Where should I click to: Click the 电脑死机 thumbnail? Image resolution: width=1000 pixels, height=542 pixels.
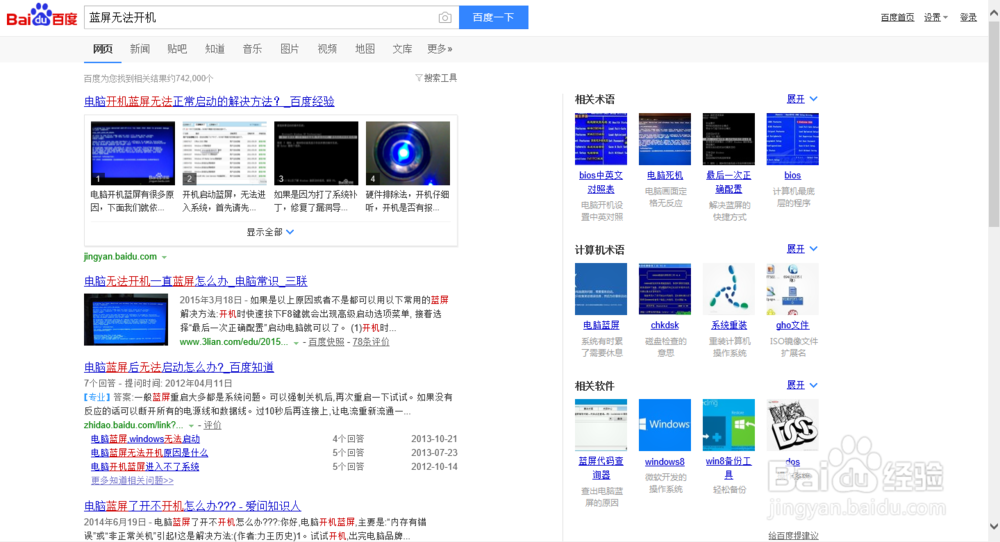coord(665,139)
